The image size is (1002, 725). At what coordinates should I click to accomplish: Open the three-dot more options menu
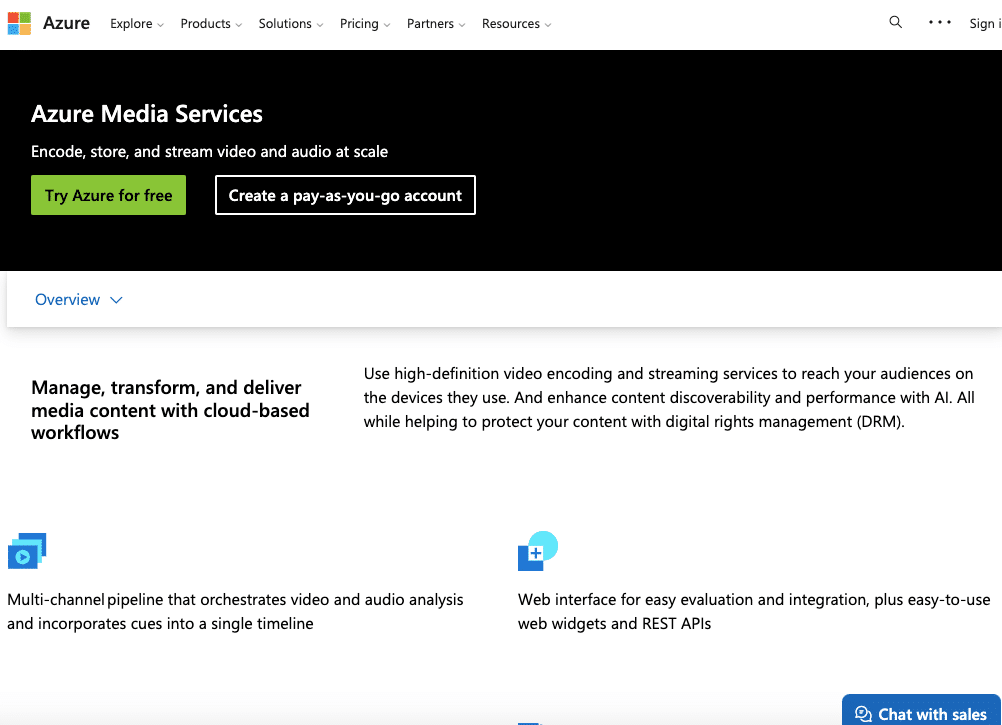tap(939, 22)
